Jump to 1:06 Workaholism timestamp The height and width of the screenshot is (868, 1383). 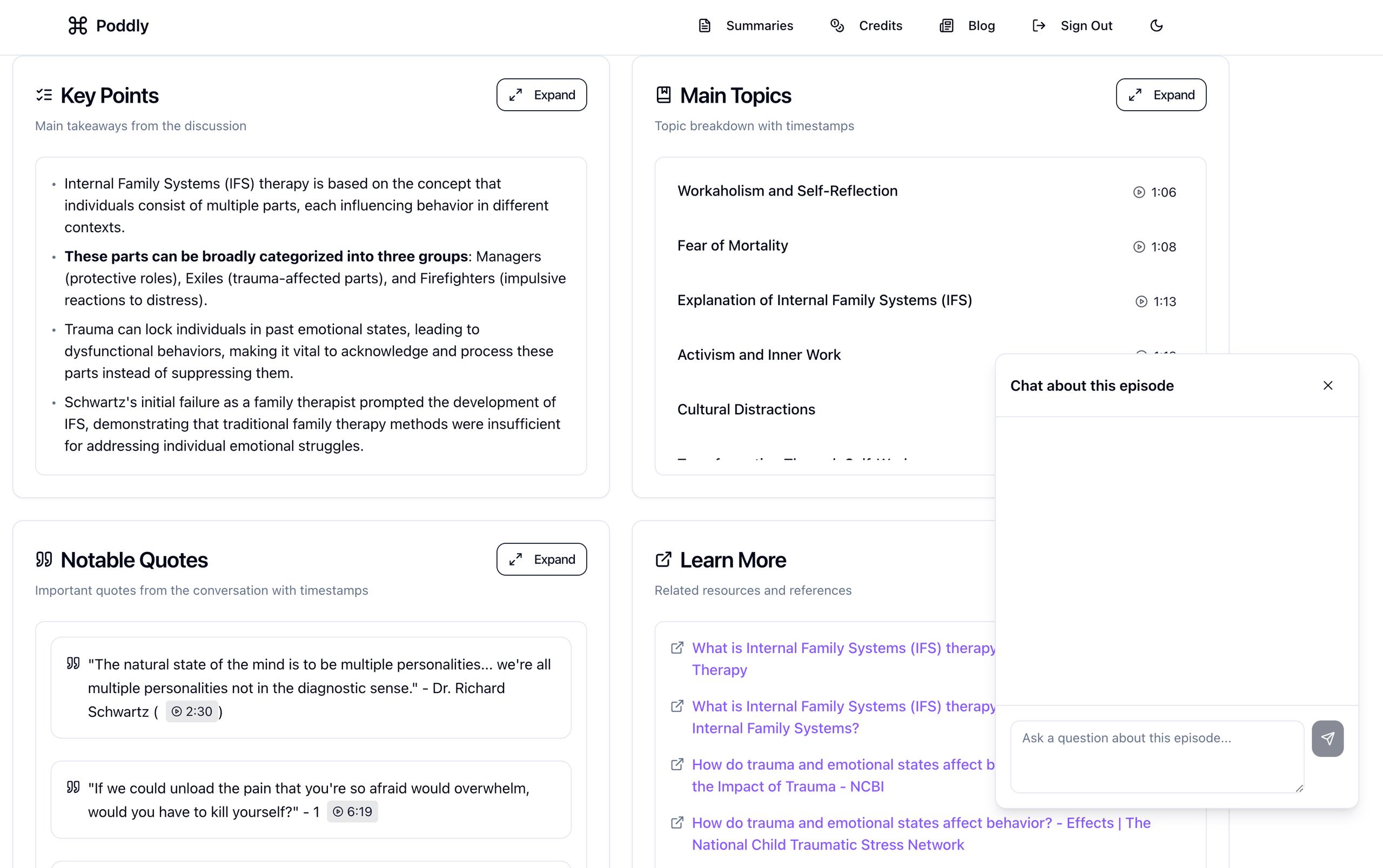pos(1155,192)
